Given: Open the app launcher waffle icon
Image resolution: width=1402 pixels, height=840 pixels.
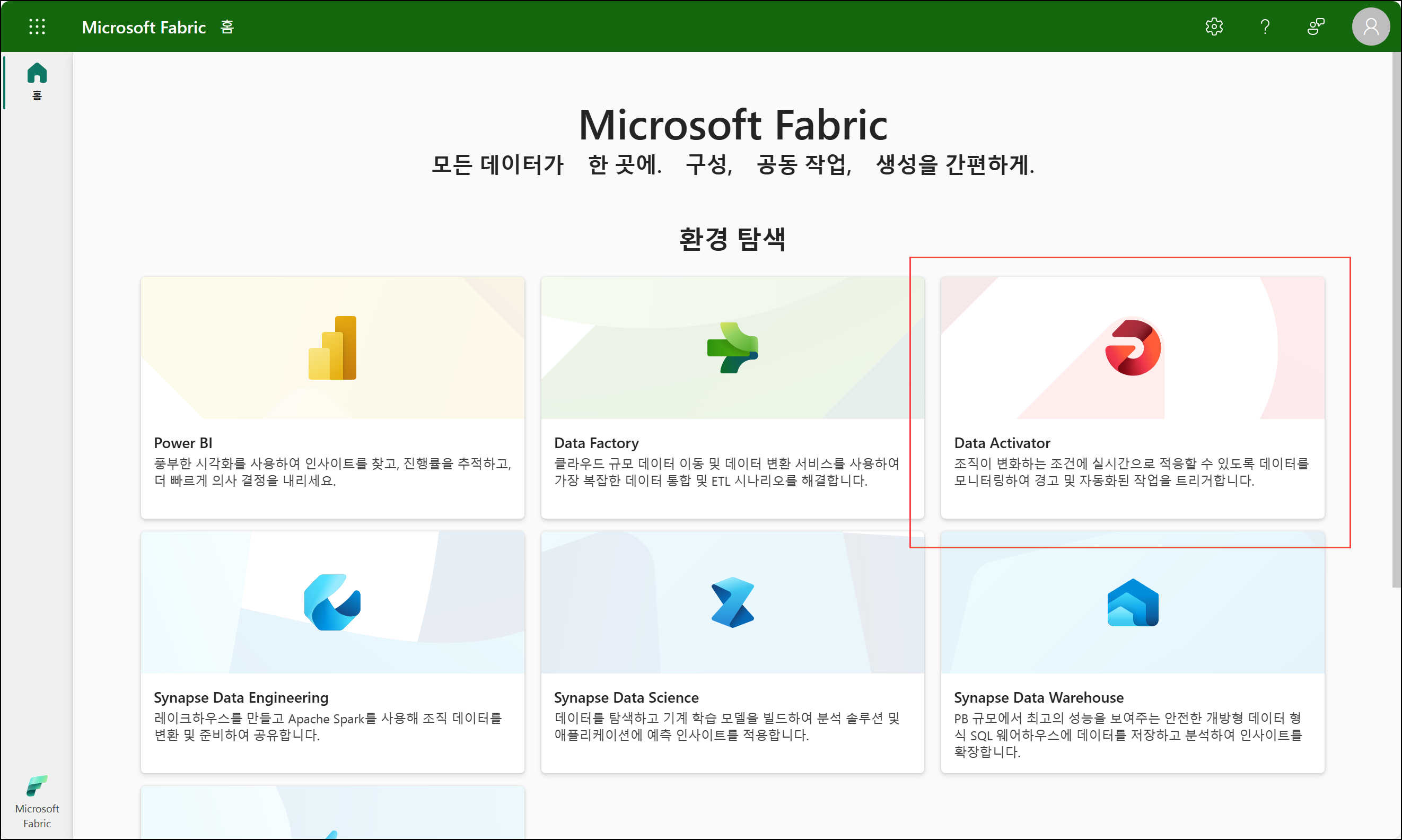Looking at the screenshot, I should (37, 27).
